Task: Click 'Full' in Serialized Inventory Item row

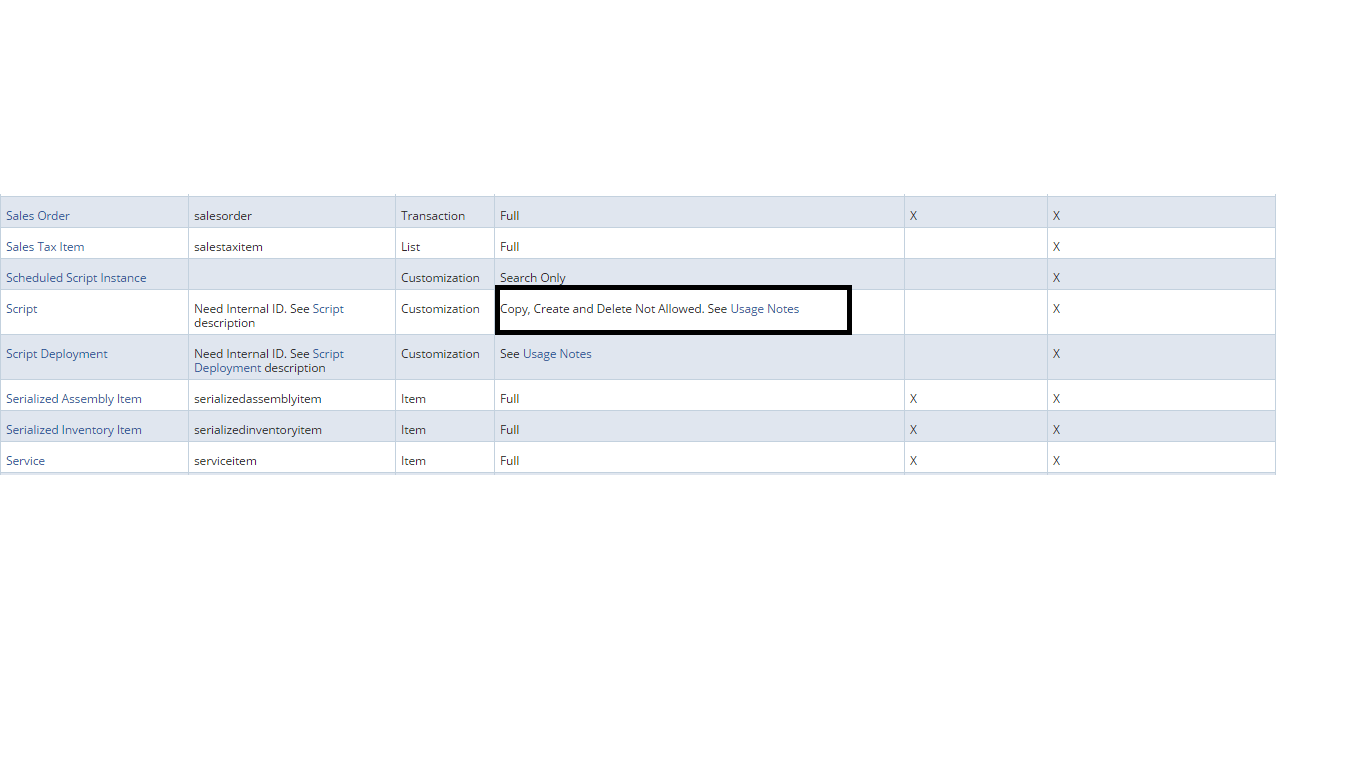Action: pos(510,430)
